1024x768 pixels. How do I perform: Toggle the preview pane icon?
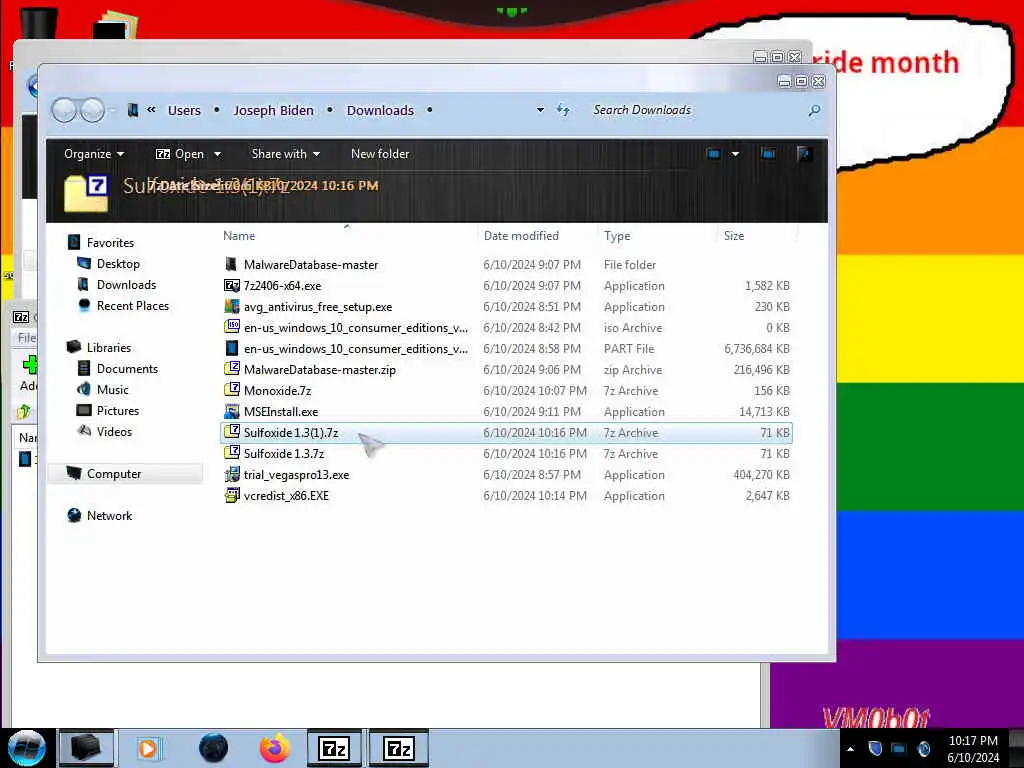coord(769,154)
